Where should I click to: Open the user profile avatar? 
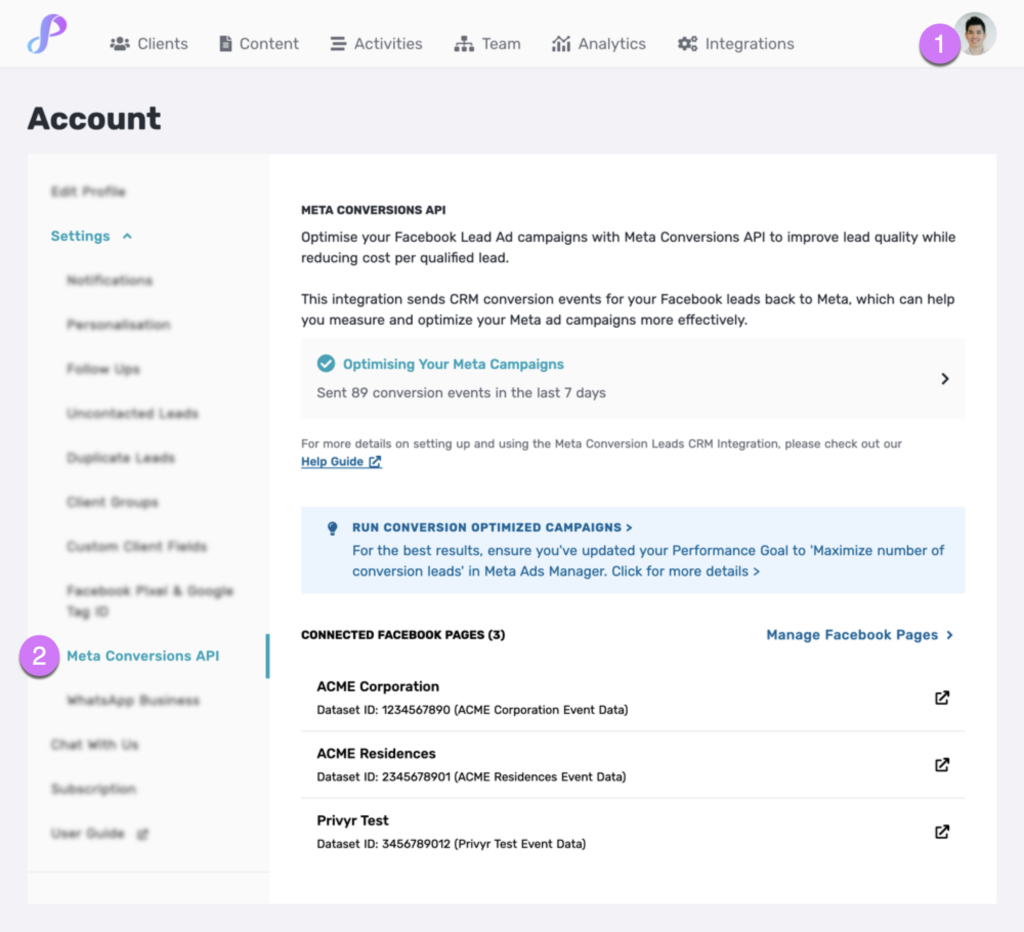tap(974, 34)
